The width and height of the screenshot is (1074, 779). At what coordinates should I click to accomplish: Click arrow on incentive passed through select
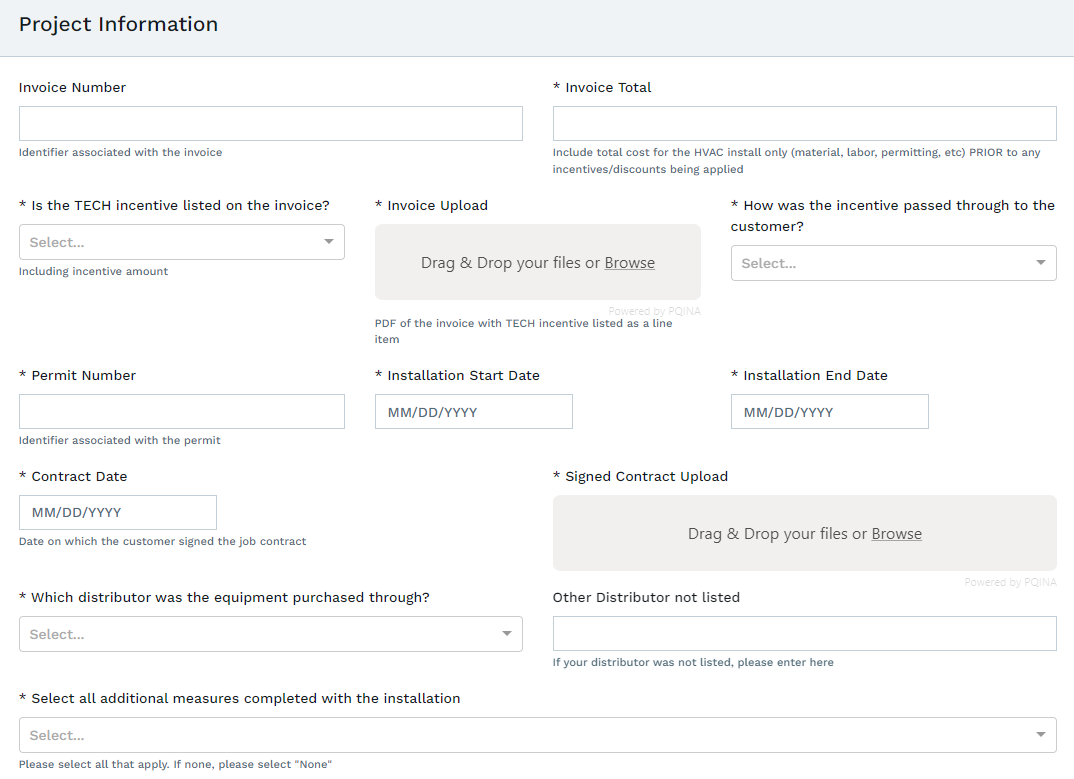[x=1041, y=263]
